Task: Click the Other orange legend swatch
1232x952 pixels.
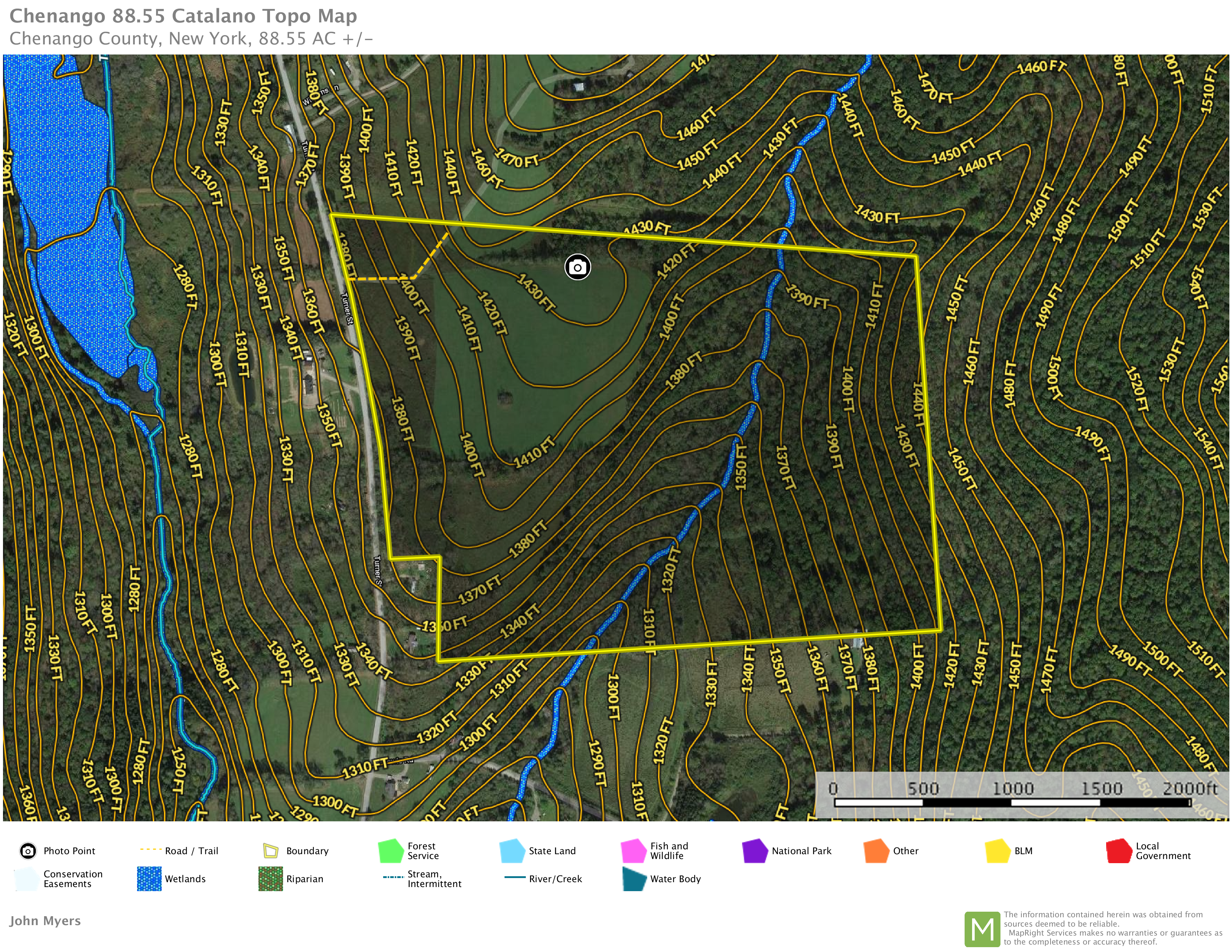Action: tap(876, 851)
